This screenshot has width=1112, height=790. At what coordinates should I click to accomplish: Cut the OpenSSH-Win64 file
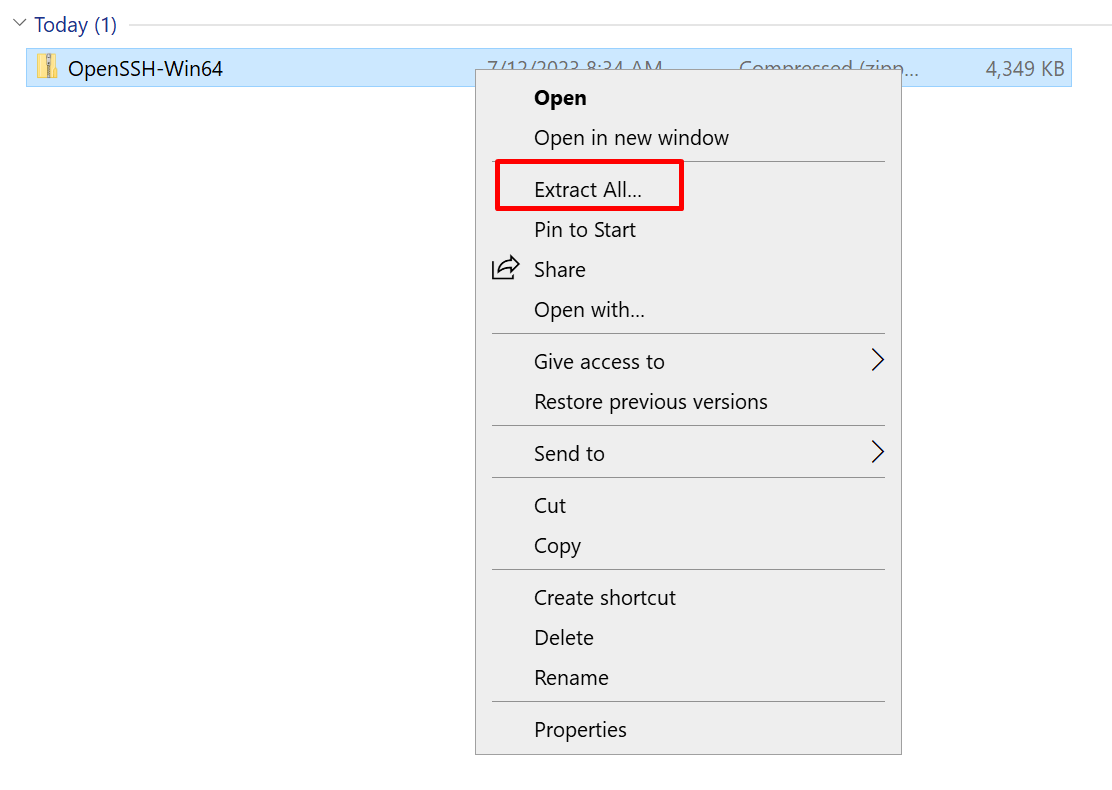coord(549,505)
